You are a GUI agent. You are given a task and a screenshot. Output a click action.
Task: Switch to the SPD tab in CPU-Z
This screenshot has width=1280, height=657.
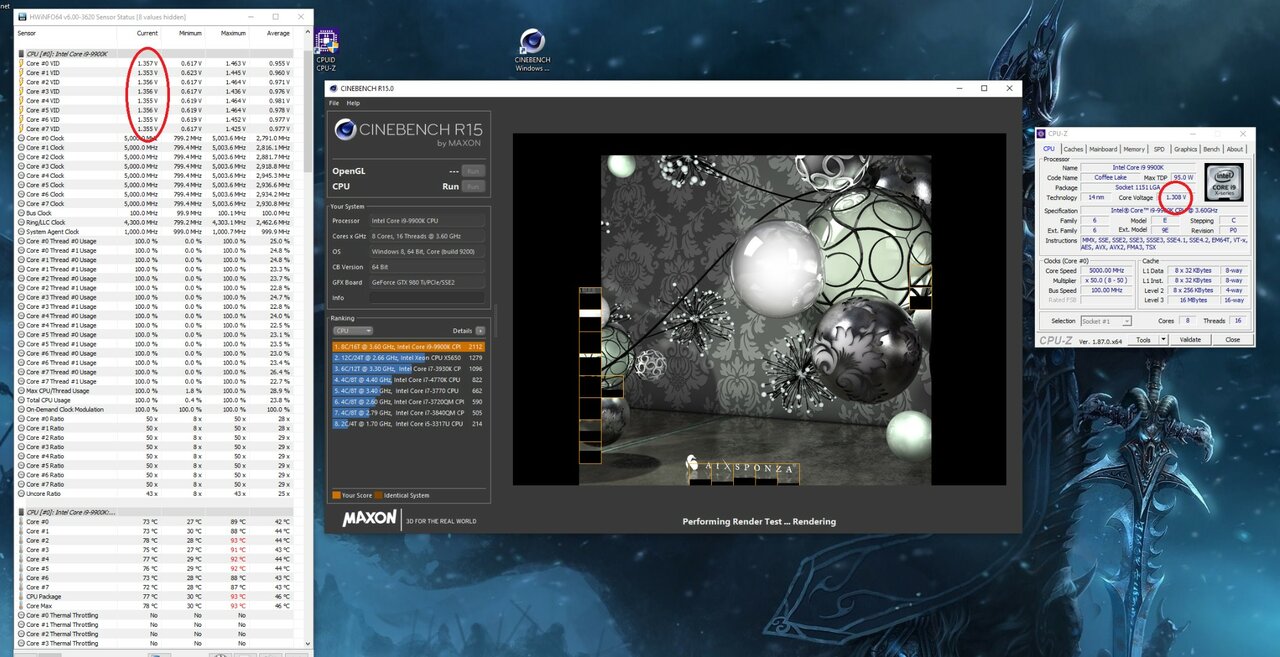(x=1160, y=149)
